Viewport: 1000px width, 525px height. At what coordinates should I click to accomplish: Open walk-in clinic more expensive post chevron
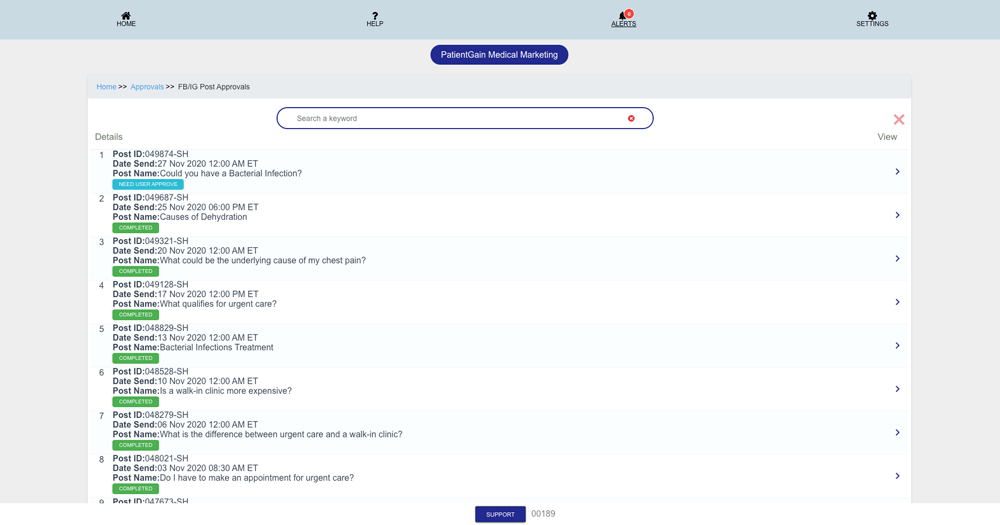[897, 389]
